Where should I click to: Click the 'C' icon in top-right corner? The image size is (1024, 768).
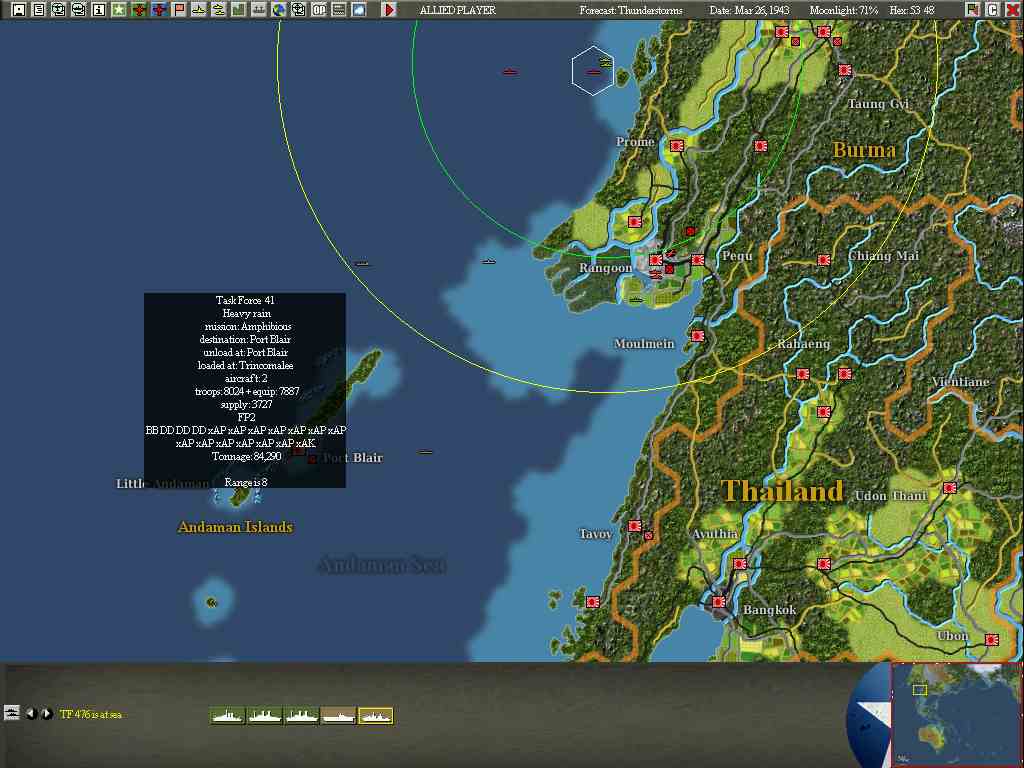[993, 10]
